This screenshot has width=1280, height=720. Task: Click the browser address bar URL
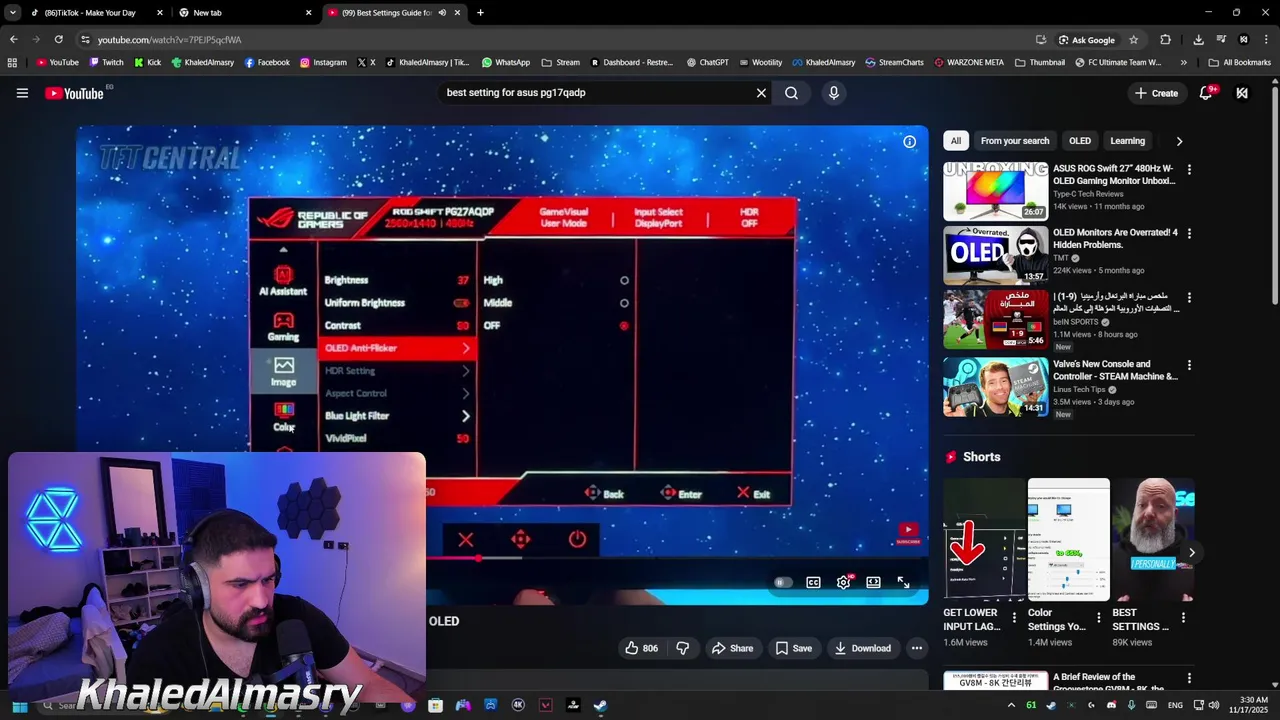[x=169, y=40]
